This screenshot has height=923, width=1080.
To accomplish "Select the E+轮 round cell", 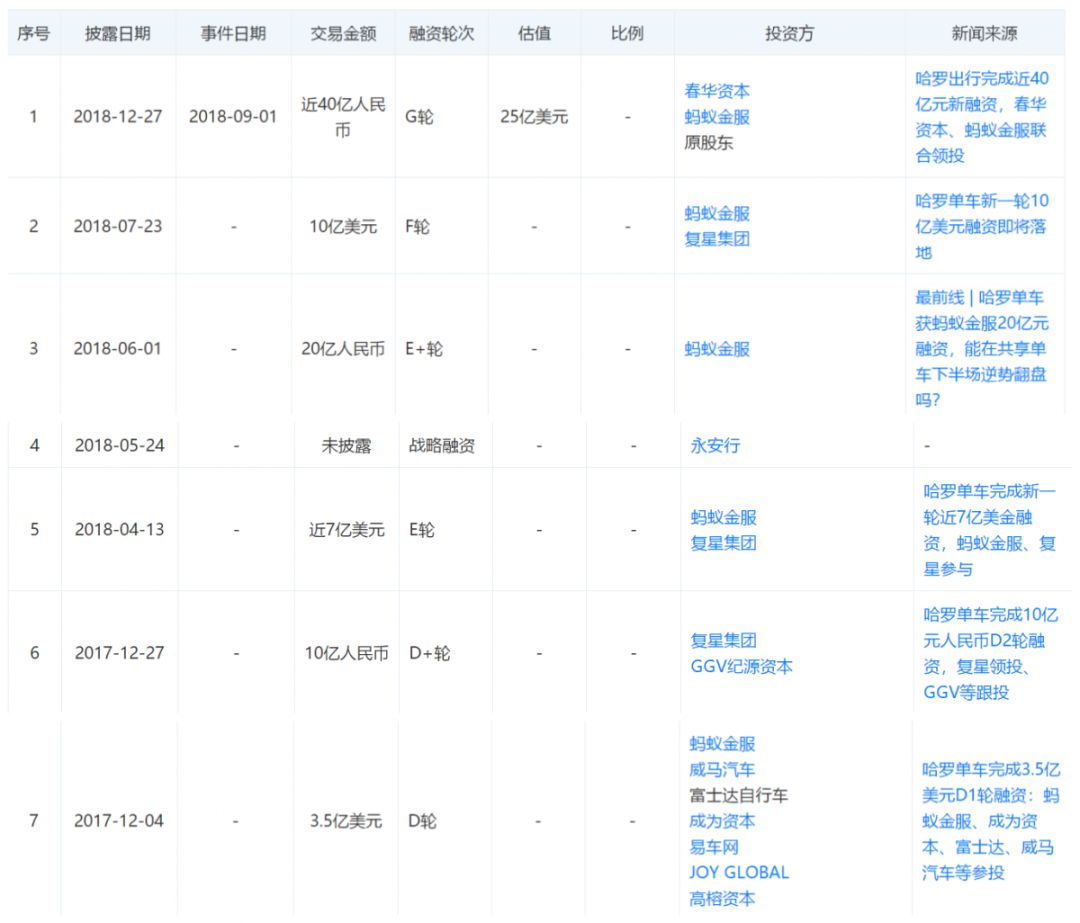I will click(424, 349).
